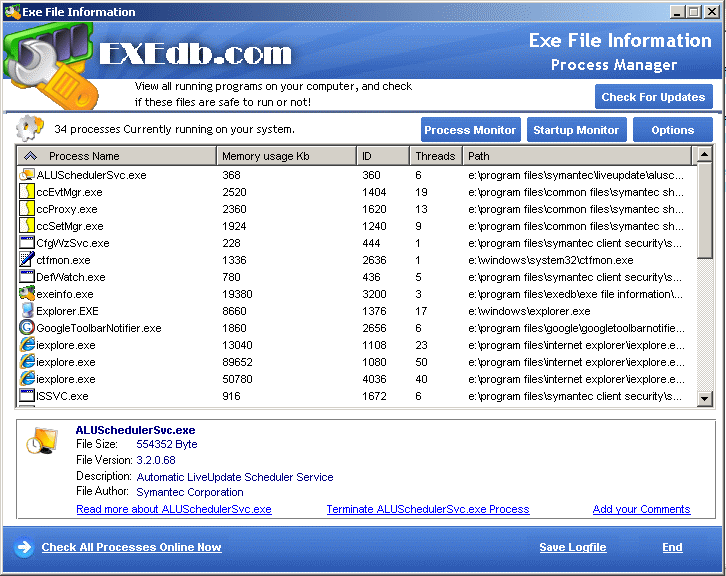The height and width of the screenshot is (576, 726).
Task: Click the process list scroll up arrow
Action: [x=704, y=154]
